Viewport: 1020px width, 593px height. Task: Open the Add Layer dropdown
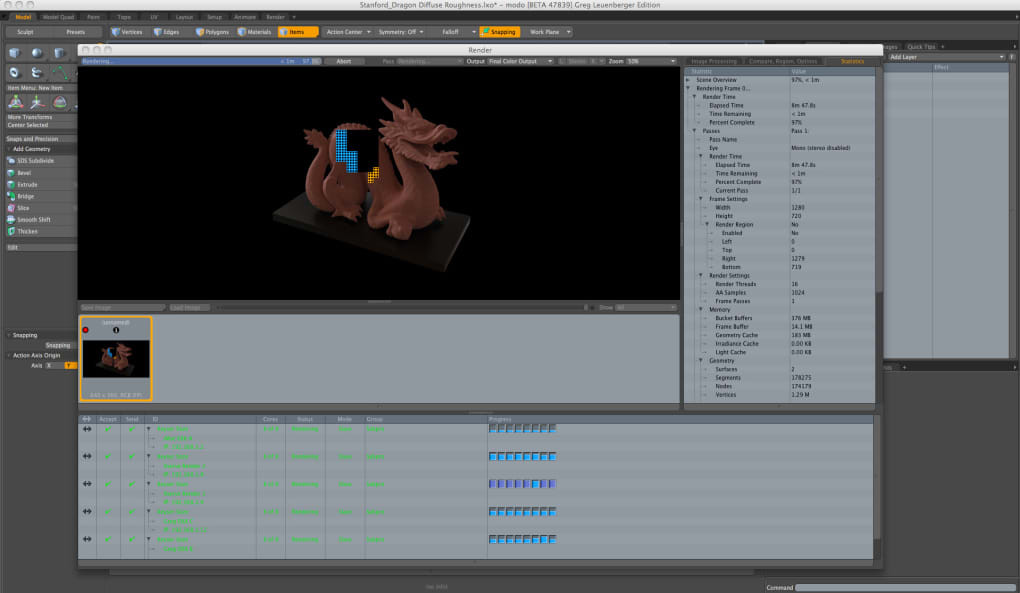tap(946, 57)
